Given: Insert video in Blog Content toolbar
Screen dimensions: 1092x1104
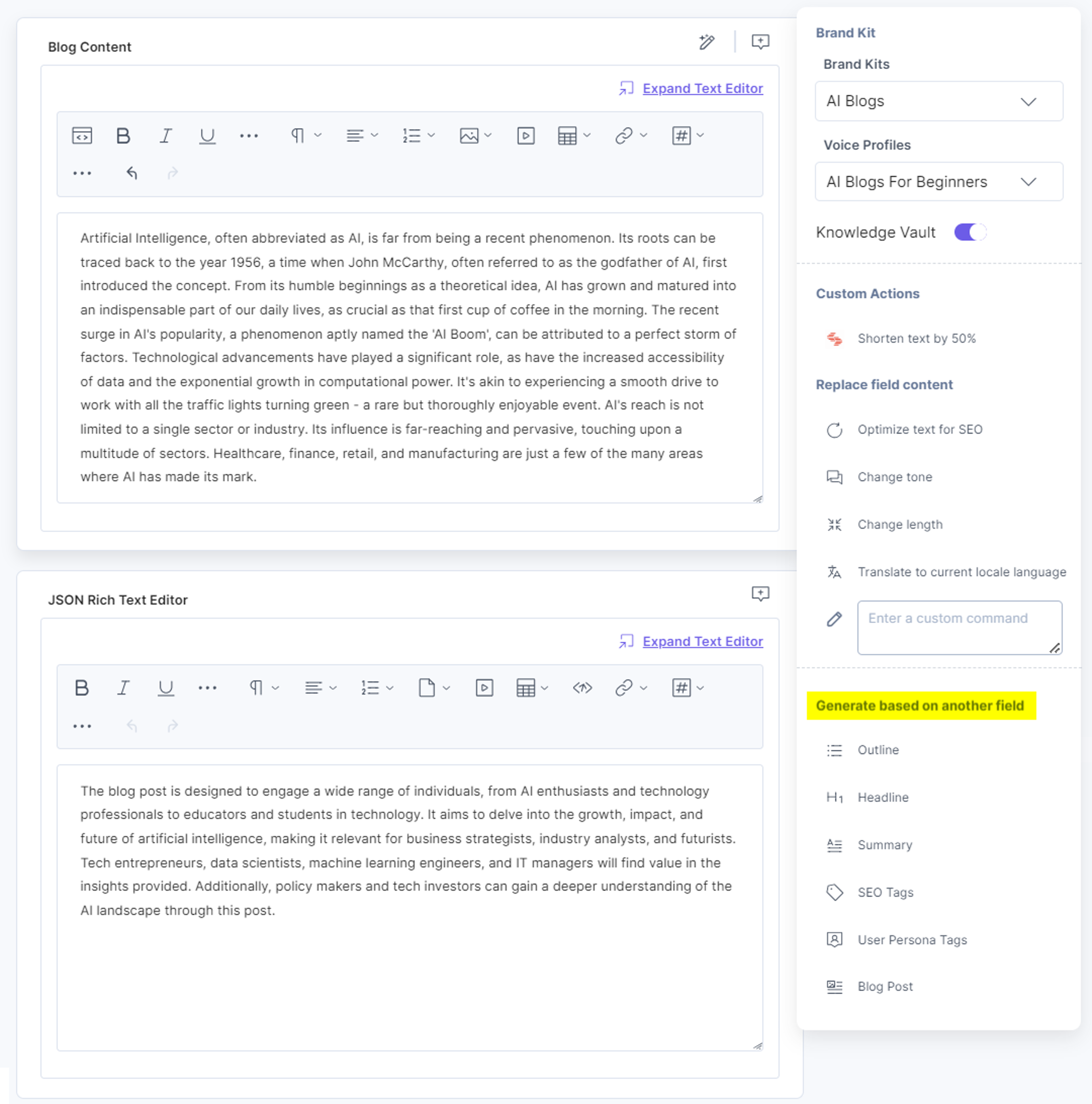Looking at the screenshot, I should pyautogui.click(x=526, y=136).
